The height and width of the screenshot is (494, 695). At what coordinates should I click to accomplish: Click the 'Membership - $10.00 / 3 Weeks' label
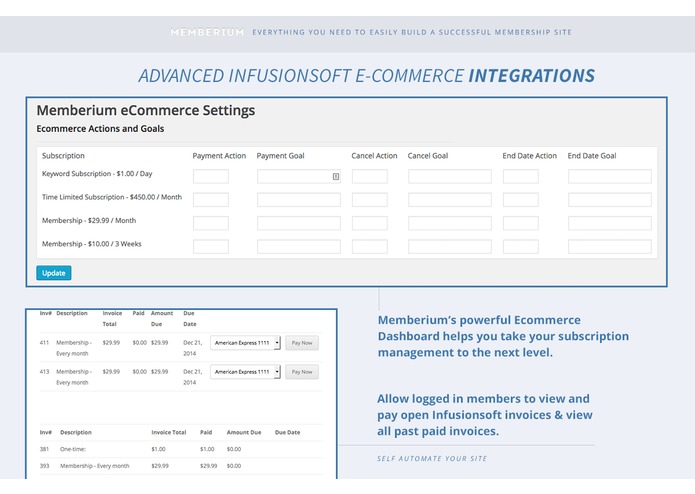(x=91, y=244)
